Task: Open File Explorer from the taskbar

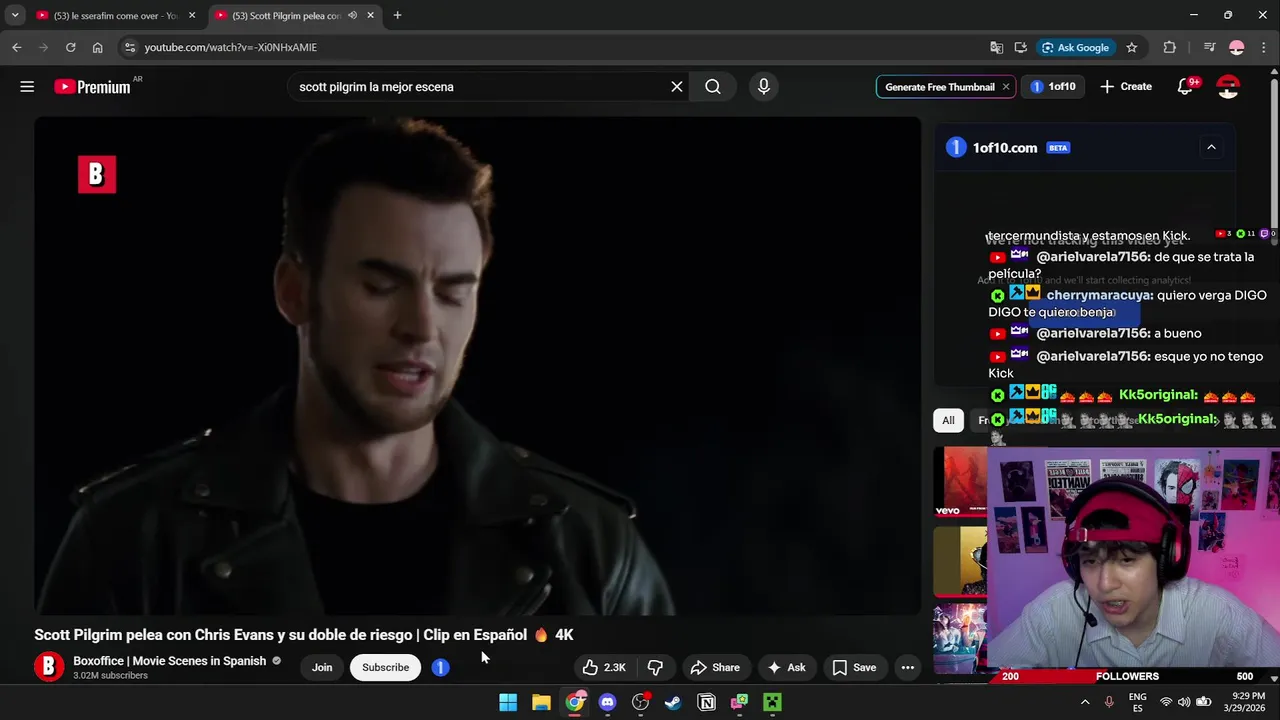Action: [x=541, y=702]
